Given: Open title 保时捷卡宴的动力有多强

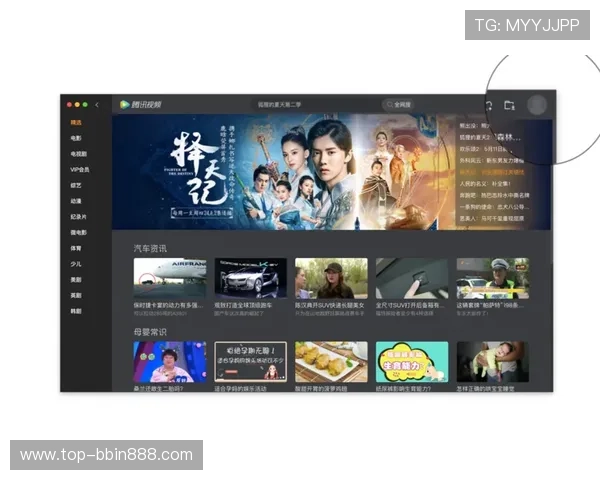Looking at the screenshot, I should point(168,305).
